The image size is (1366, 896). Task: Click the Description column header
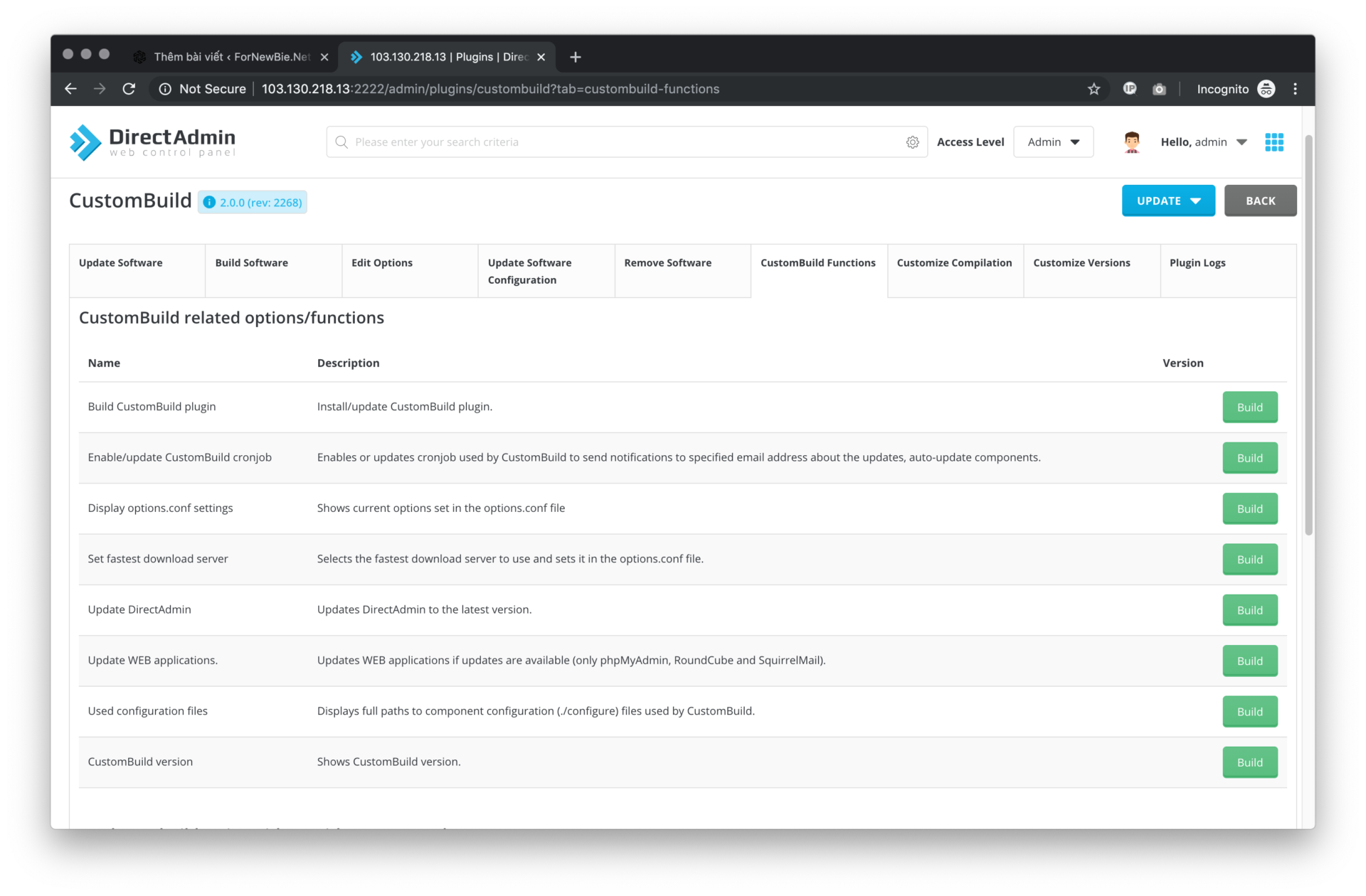(348, 363)
